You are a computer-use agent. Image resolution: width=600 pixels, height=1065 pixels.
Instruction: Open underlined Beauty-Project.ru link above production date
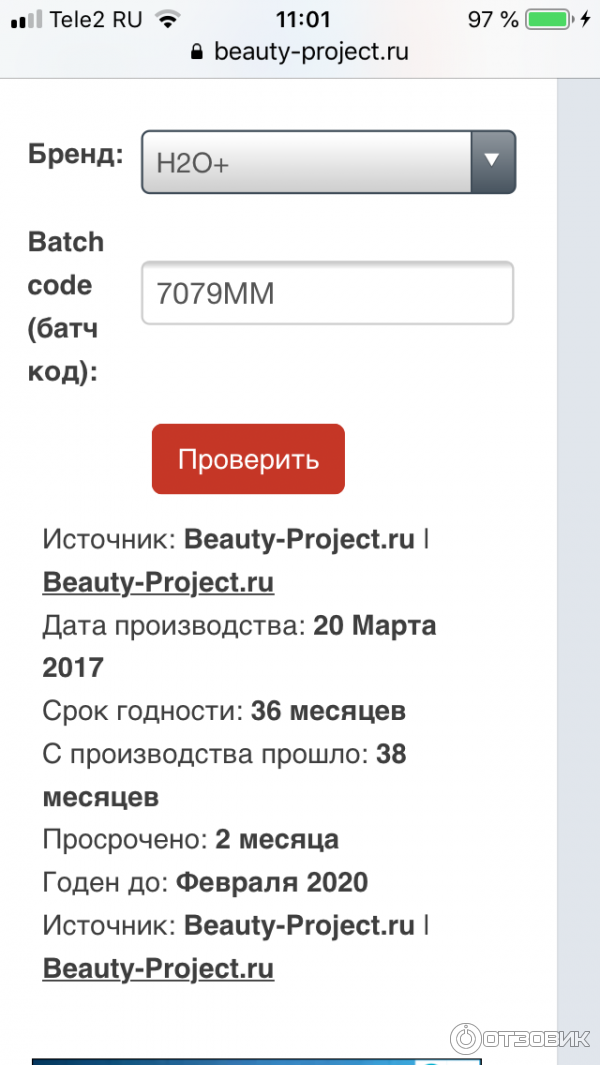point(158,582)
